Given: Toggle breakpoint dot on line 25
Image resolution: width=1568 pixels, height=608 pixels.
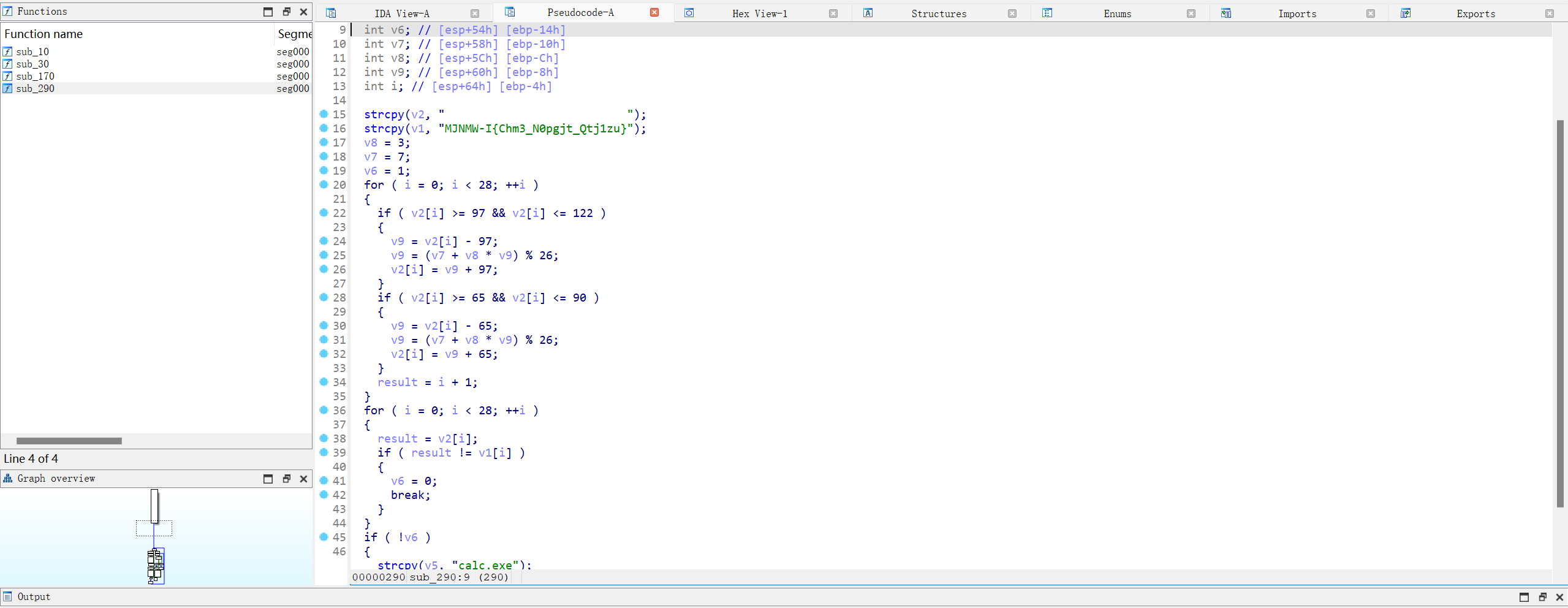Looking at the screenshot, I should [x=324, y=255].
